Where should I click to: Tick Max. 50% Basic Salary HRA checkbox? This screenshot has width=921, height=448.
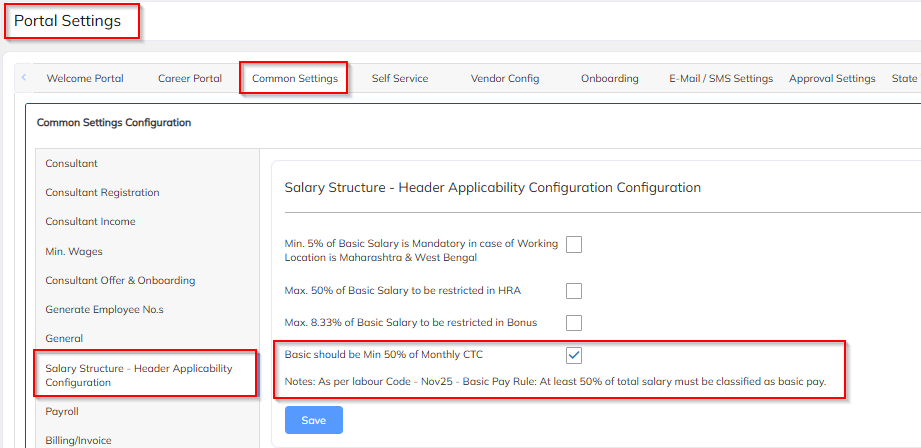(574, 291)
